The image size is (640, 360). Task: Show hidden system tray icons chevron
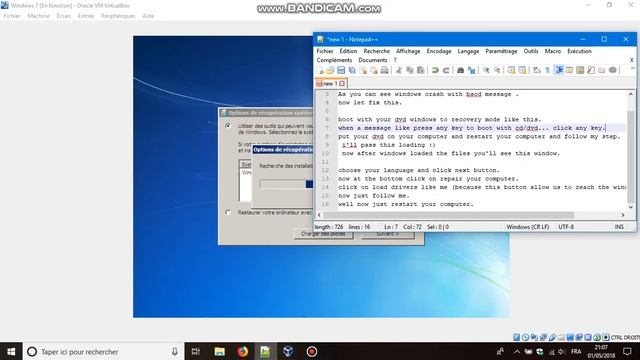point(517,351)
